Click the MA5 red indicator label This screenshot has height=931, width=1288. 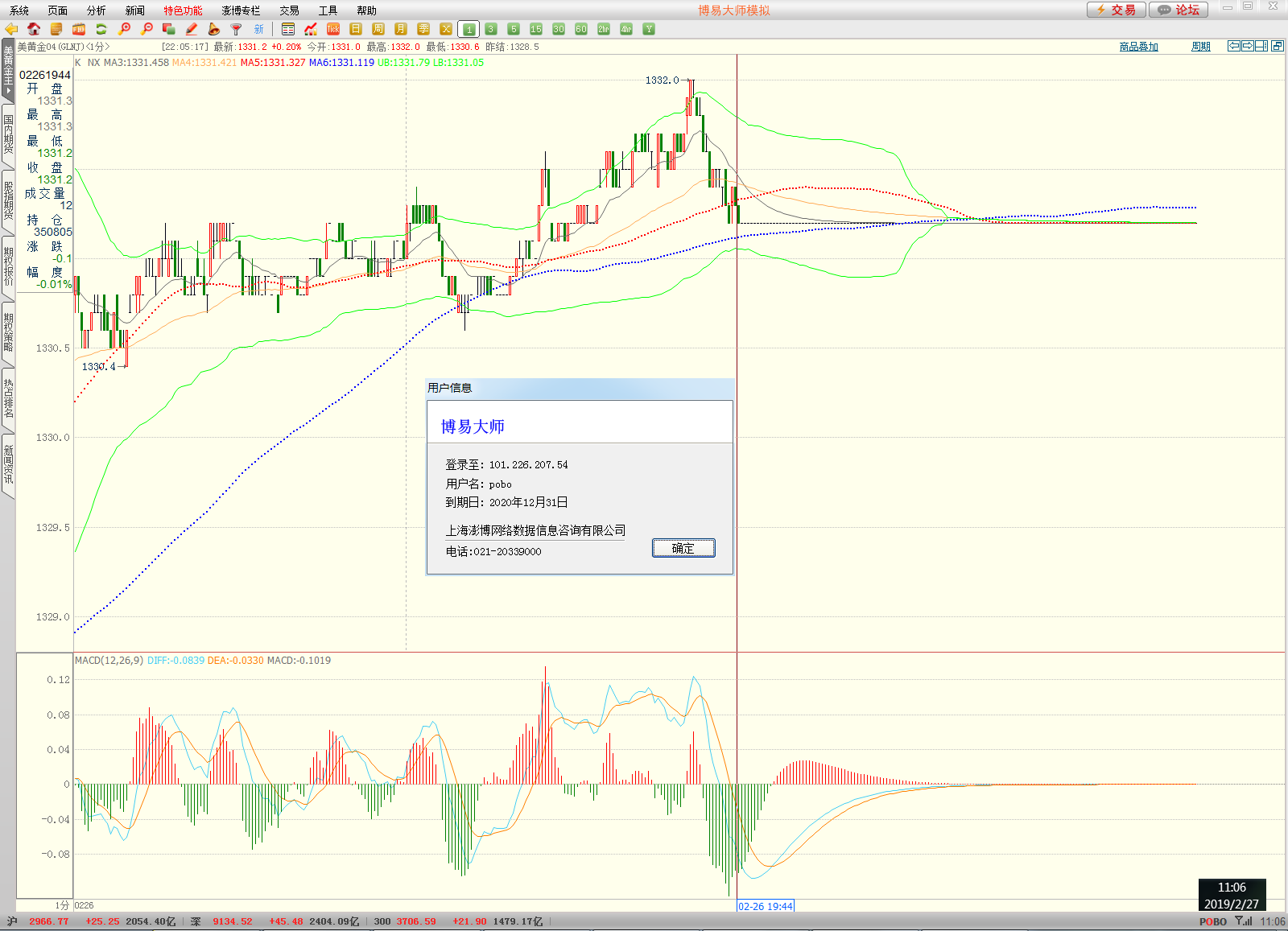pos(272,62)
